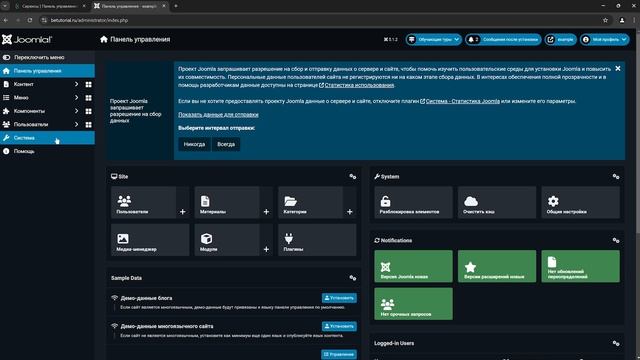Expand the Компоненты submenu chevron
Screen dimensions: 640x360
(x=76, y=111)
